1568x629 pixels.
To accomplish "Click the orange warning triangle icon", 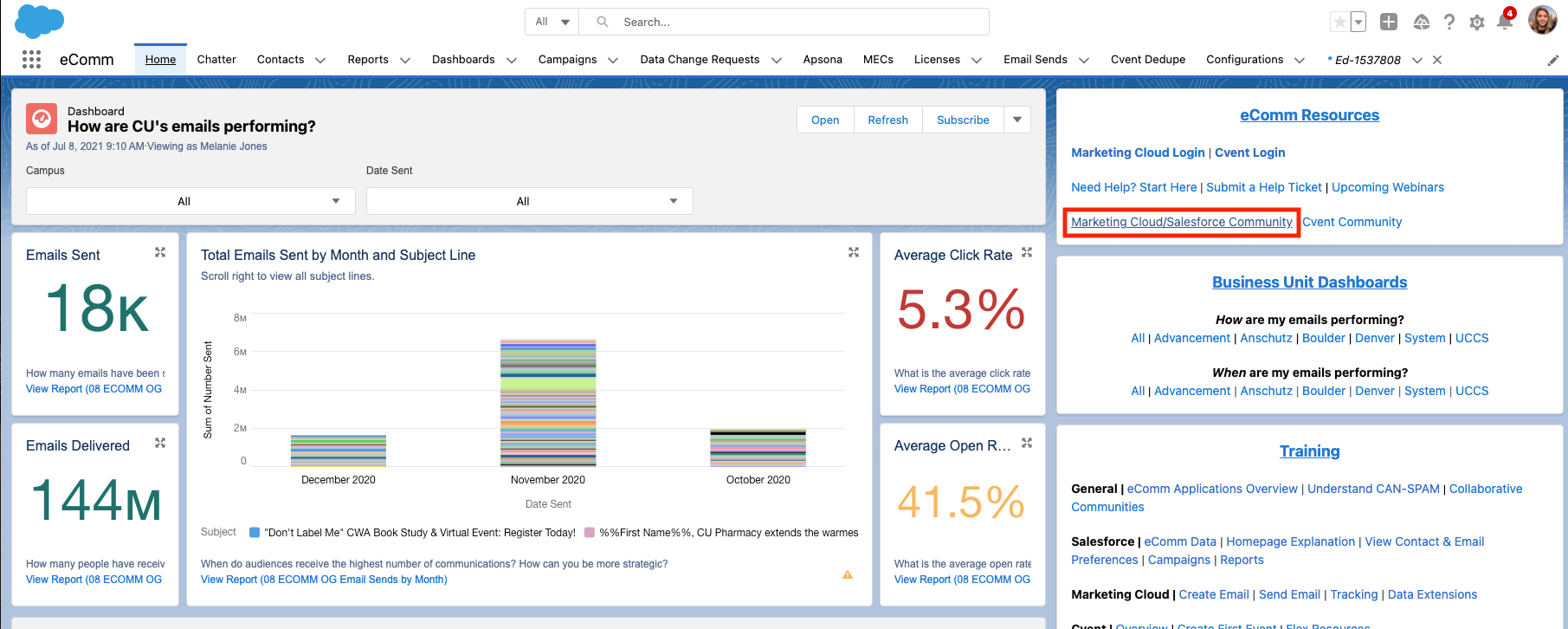I will [x=848, y=574].
